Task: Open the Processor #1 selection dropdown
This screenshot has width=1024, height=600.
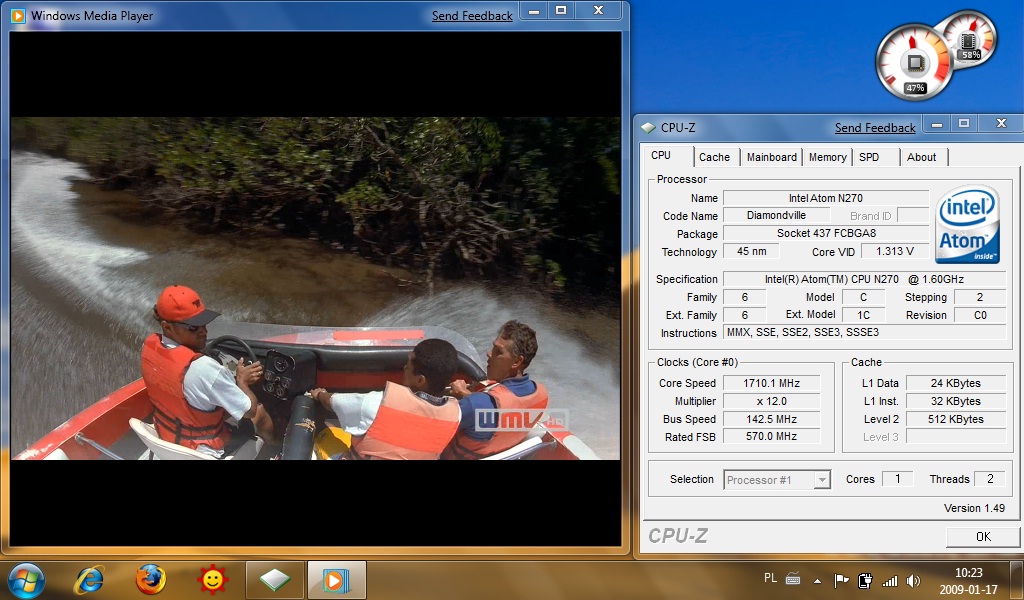Action: pos(777,480)
